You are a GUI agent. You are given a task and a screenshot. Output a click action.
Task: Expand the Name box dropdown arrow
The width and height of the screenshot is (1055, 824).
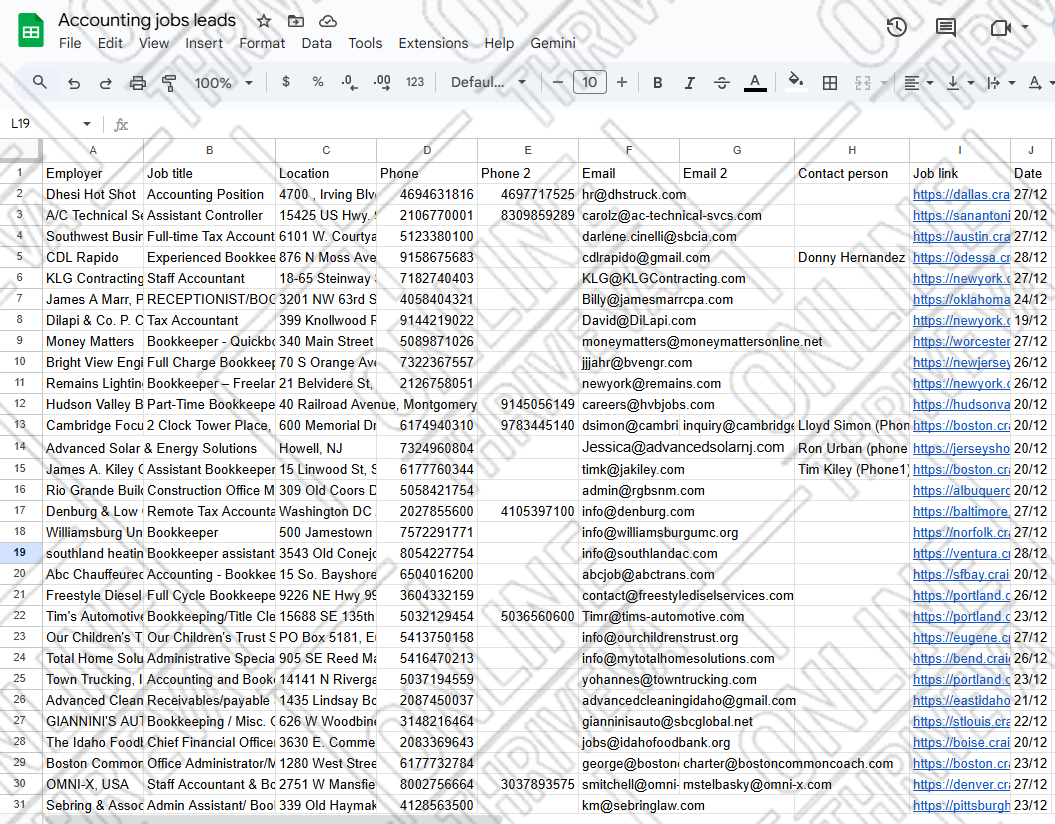tap(87, 124)
